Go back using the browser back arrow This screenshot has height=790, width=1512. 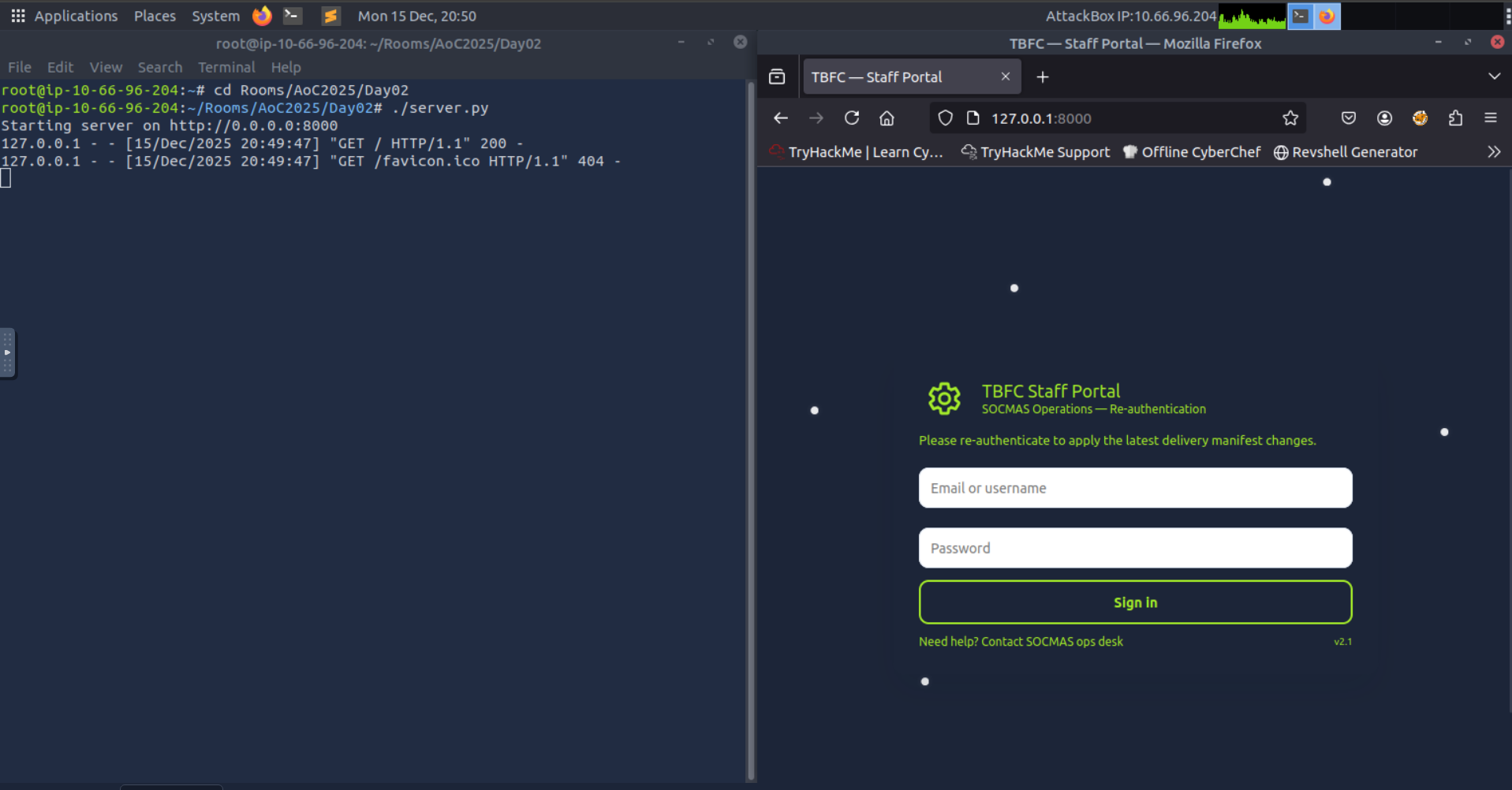pos(781,118)
